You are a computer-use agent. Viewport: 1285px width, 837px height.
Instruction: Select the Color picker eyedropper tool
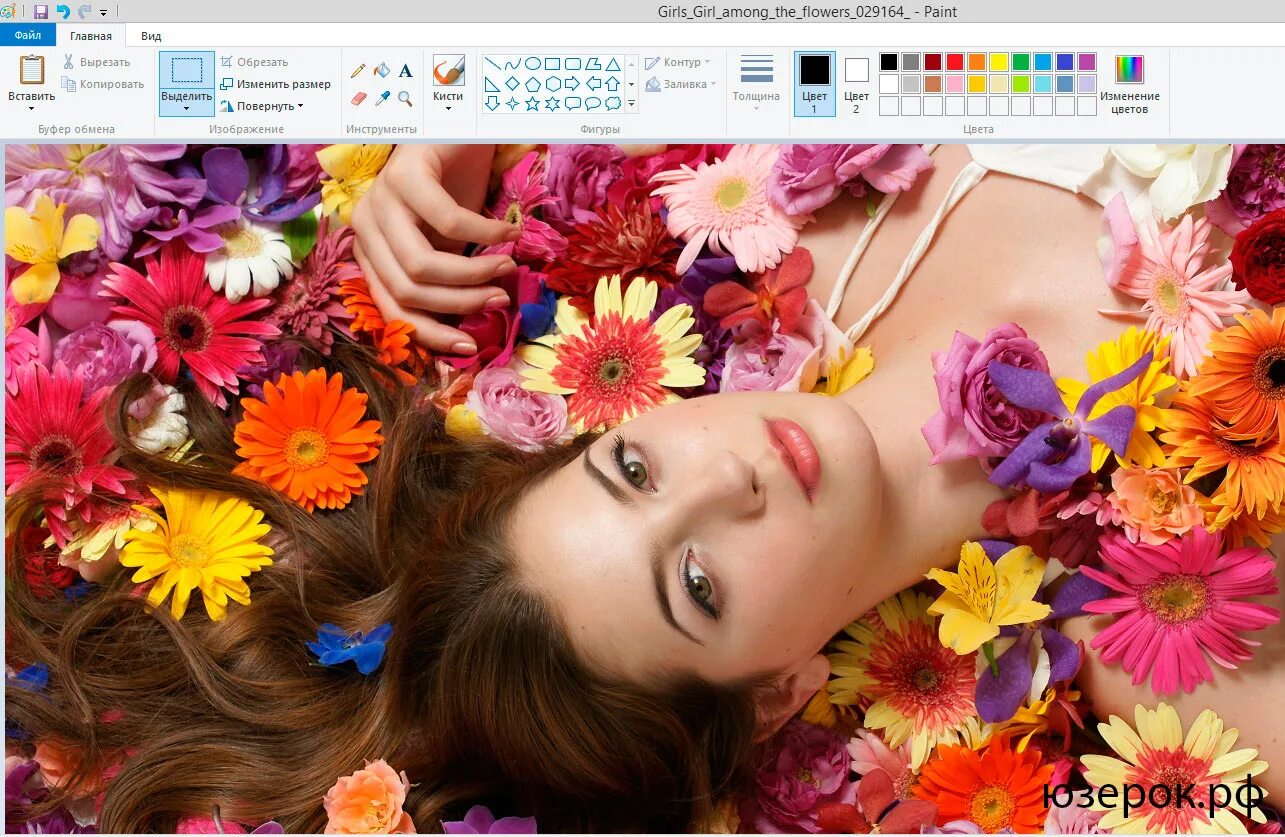[x=381, y=98]
